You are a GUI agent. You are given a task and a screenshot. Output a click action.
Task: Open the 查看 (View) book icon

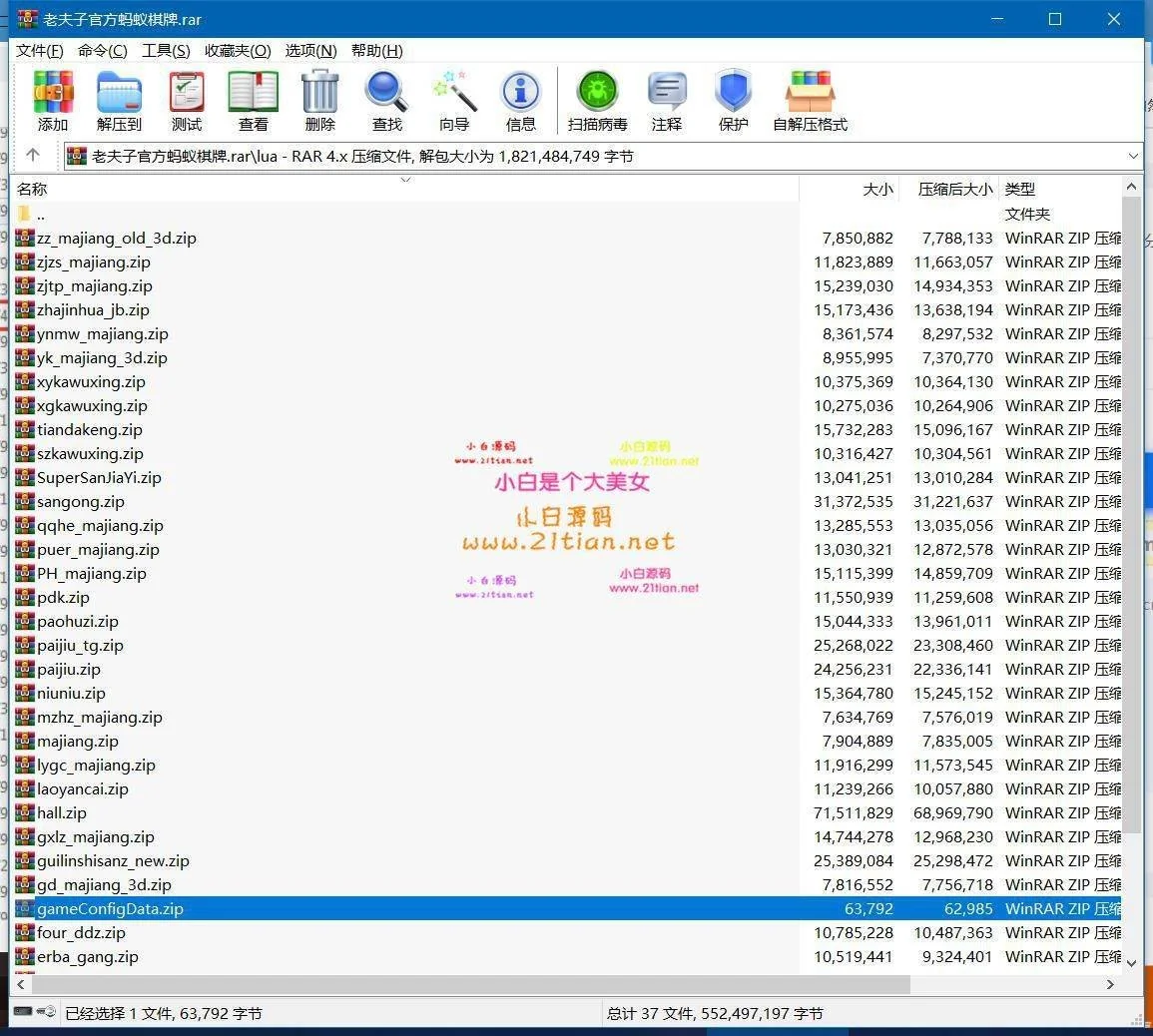point(253,101)
